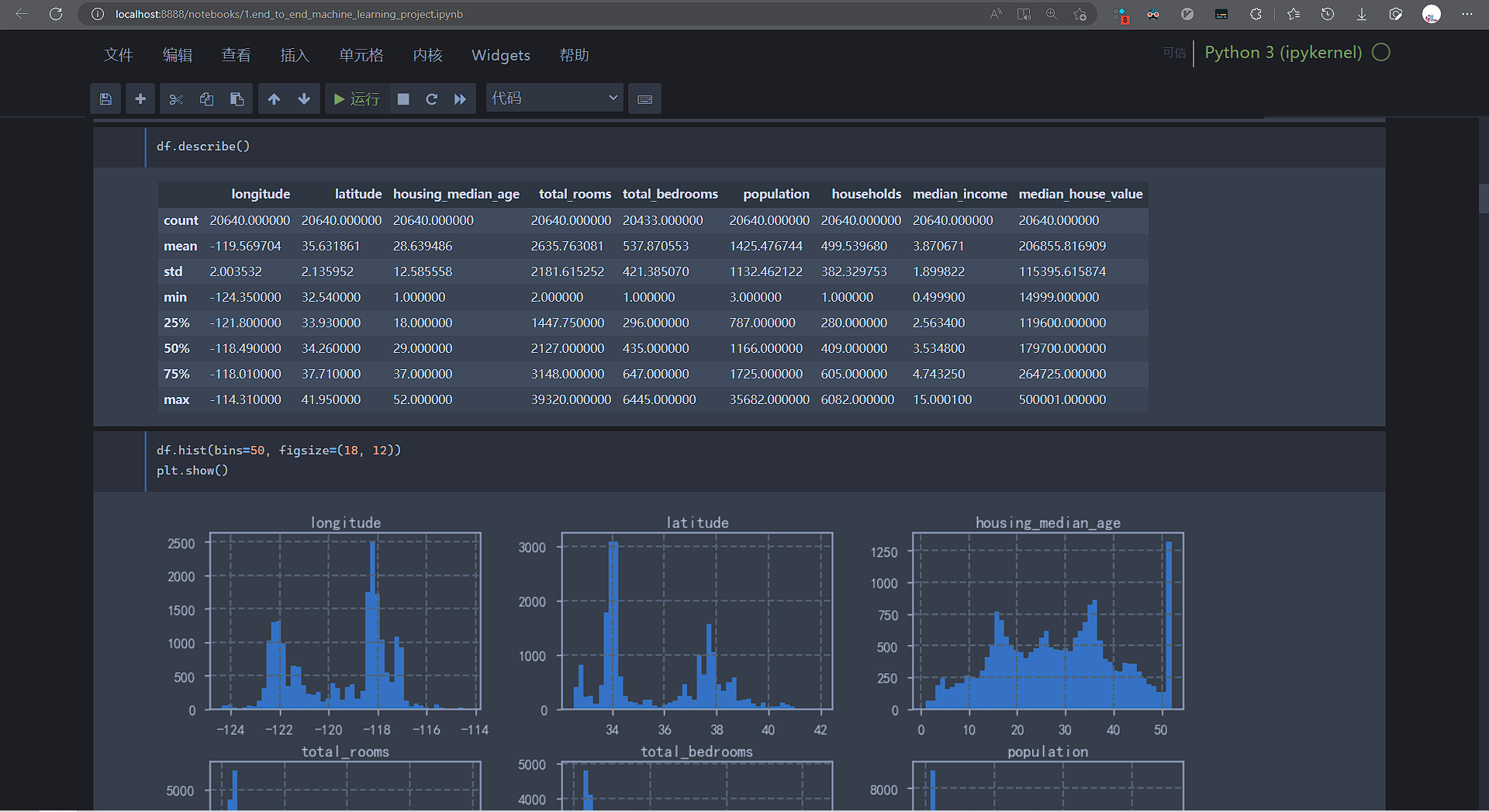
Task: View site information icon in address bar
Action: pos(98,14)
